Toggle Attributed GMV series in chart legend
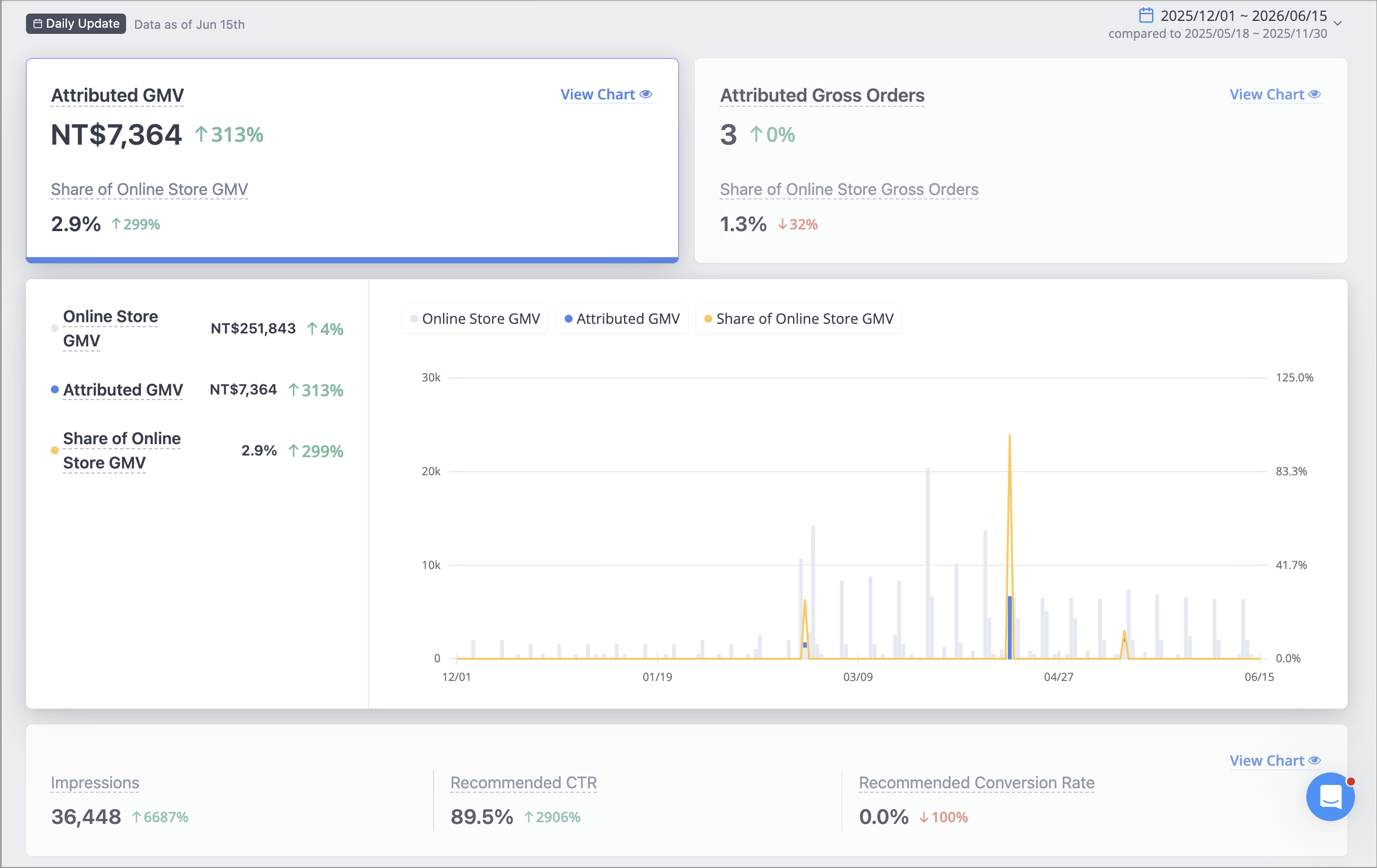 point(622,319)
